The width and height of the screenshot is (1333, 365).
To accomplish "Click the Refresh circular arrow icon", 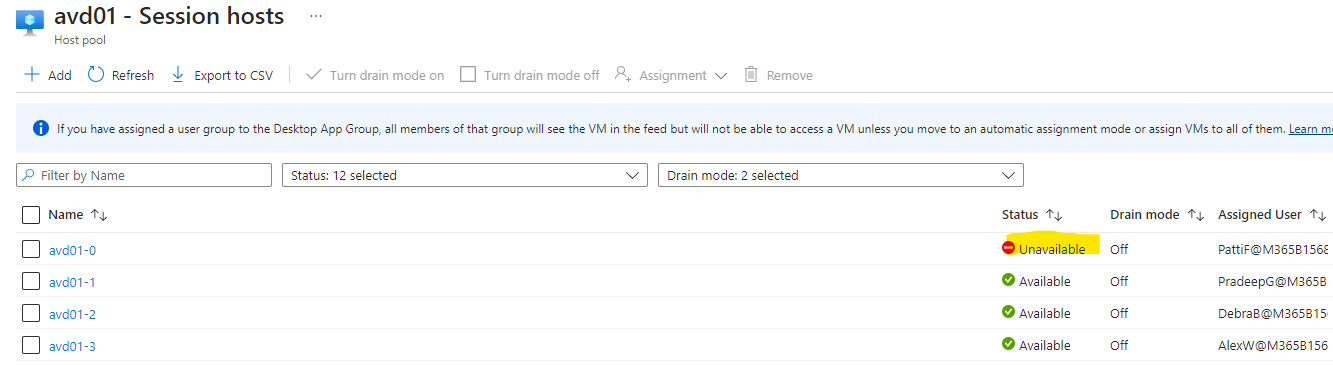I will click(x=96, y=75).
